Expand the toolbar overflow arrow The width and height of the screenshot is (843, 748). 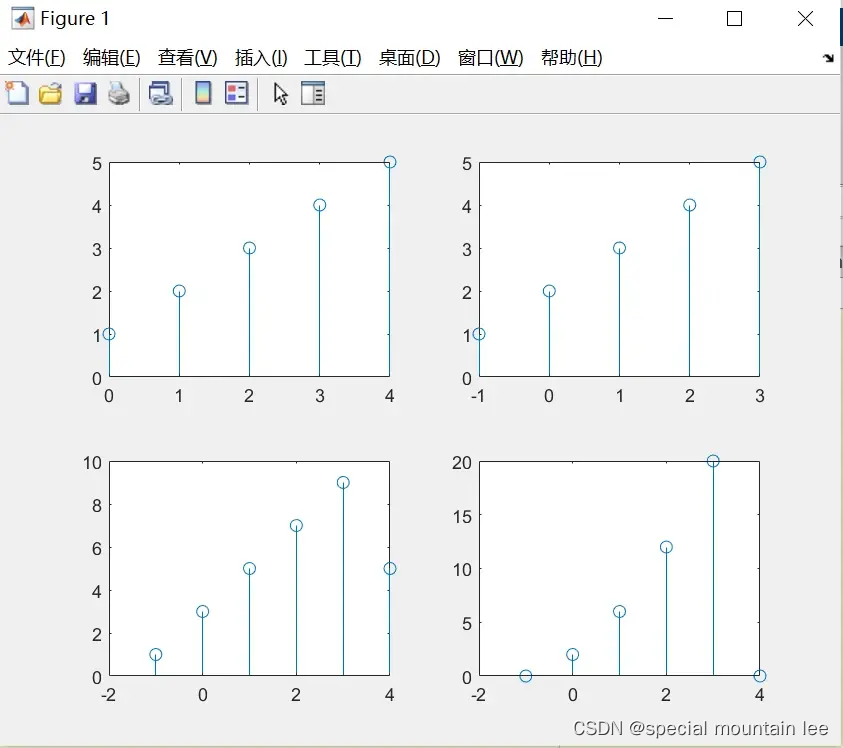[x=828, y=58]
